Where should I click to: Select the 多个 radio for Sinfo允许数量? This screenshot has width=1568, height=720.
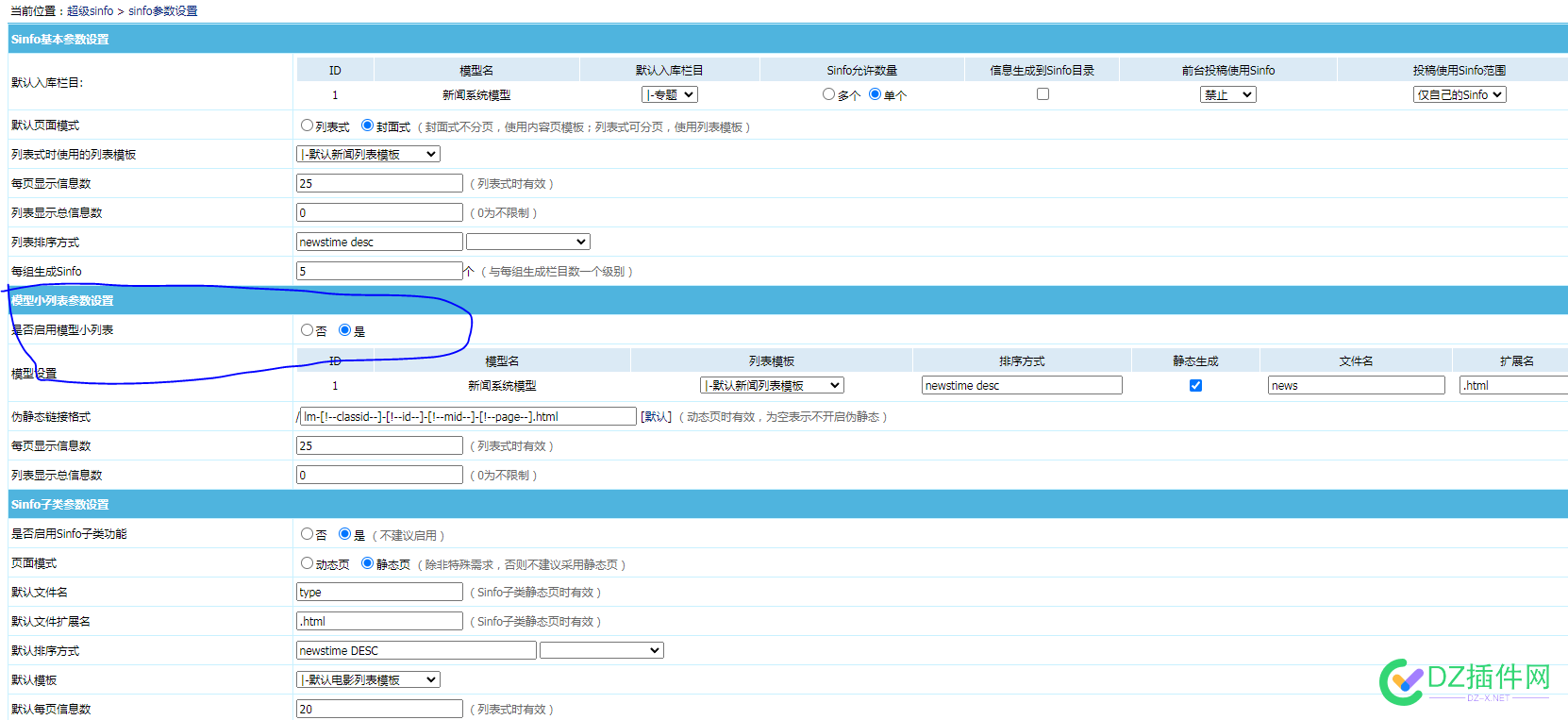coord(828,94)
